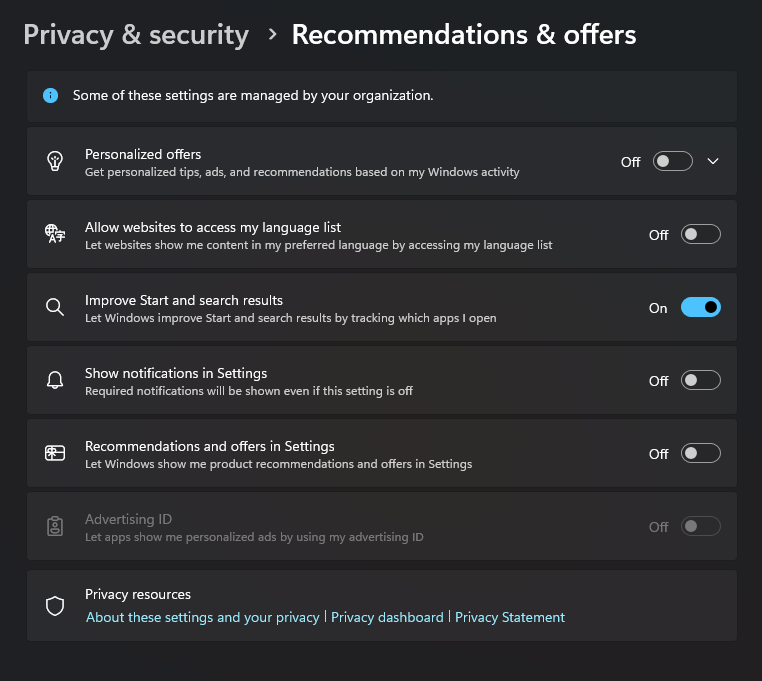Click the shield Privacy resources icon
The width and height of the screenshot is (762, 681).
click(55, 606)
